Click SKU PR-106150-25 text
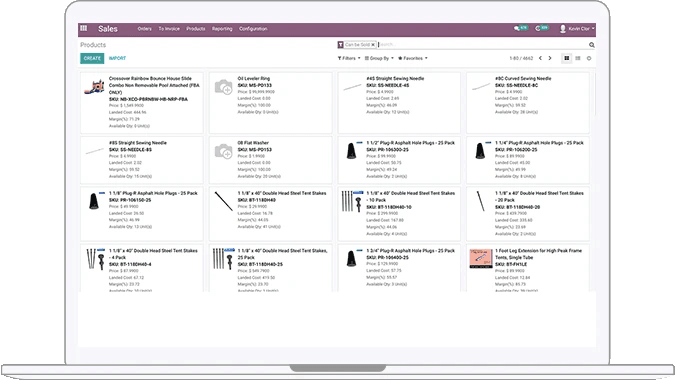Viewport: 675px width, 380px height. 130,200
